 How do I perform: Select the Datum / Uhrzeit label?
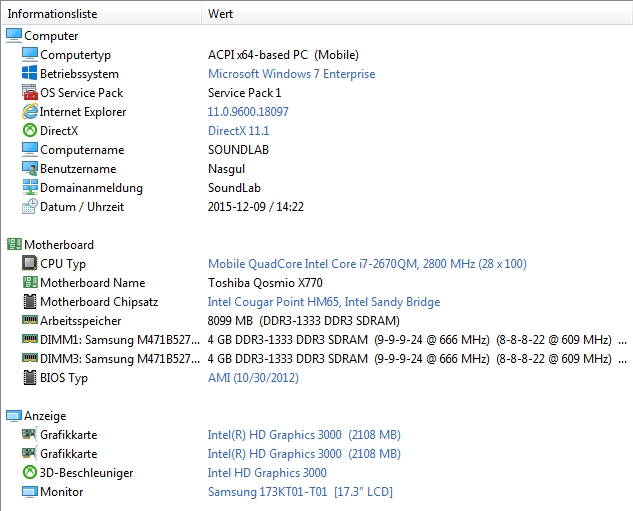click(x=82, y=207)
